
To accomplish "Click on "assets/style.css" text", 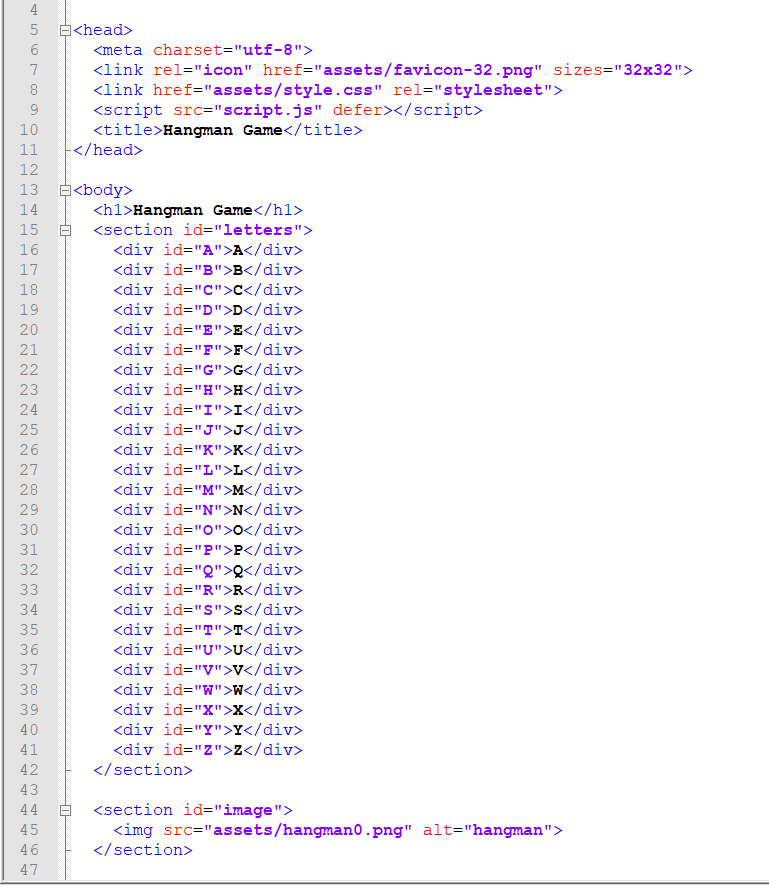I will [293, 90].
